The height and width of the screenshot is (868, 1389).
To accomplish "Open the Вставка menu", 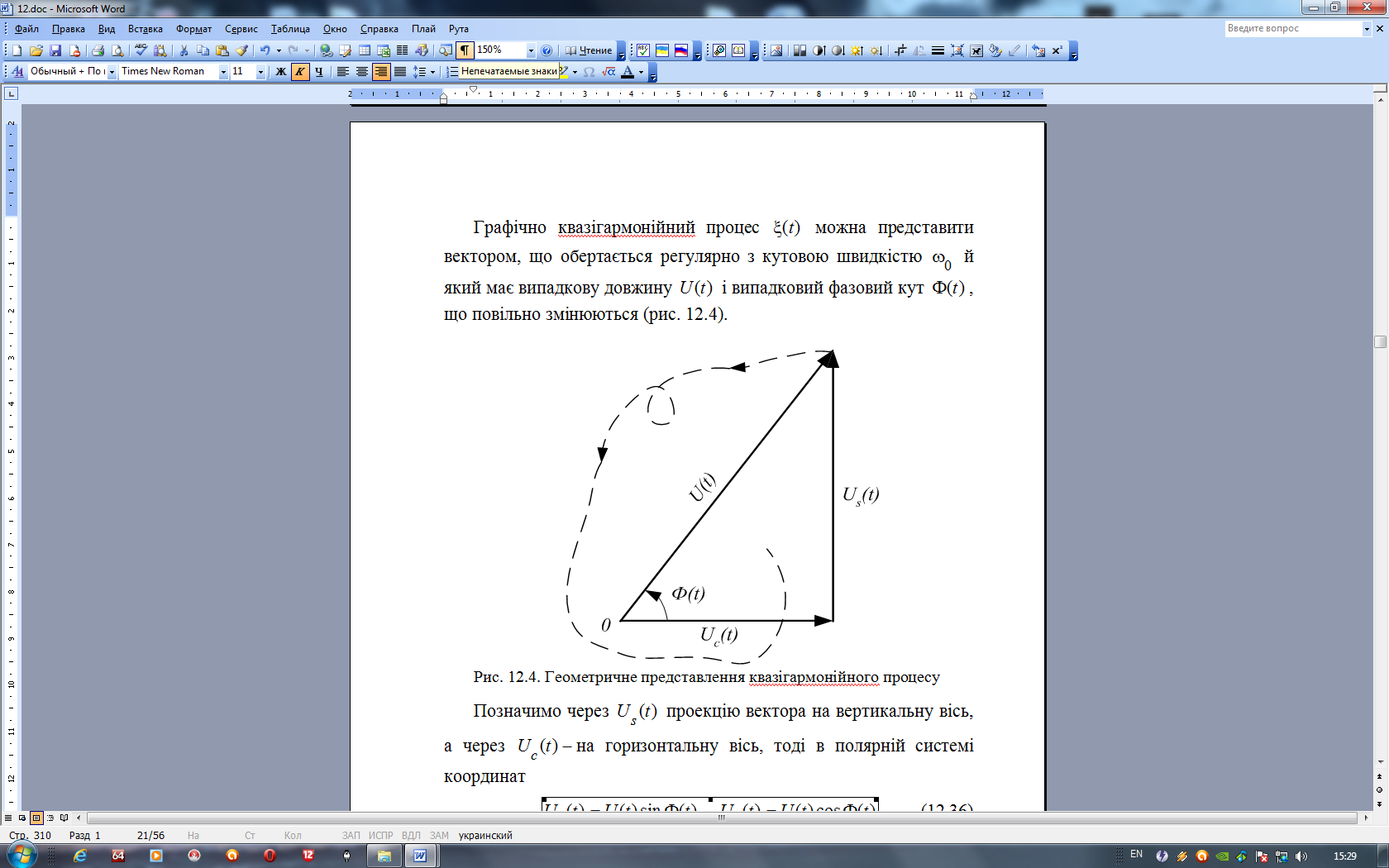I will 146,29.
